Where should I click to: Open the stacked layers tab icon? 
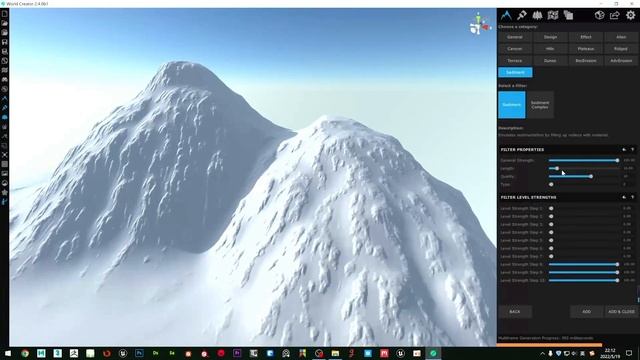pos(568,16)
